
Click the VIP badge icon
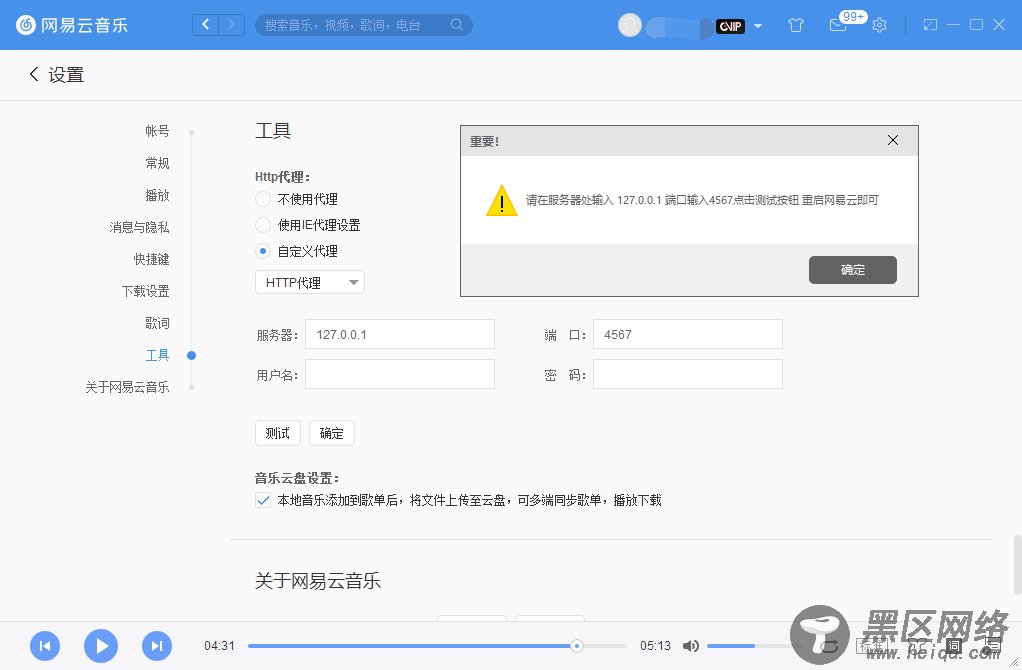click(x=730, y=26)
